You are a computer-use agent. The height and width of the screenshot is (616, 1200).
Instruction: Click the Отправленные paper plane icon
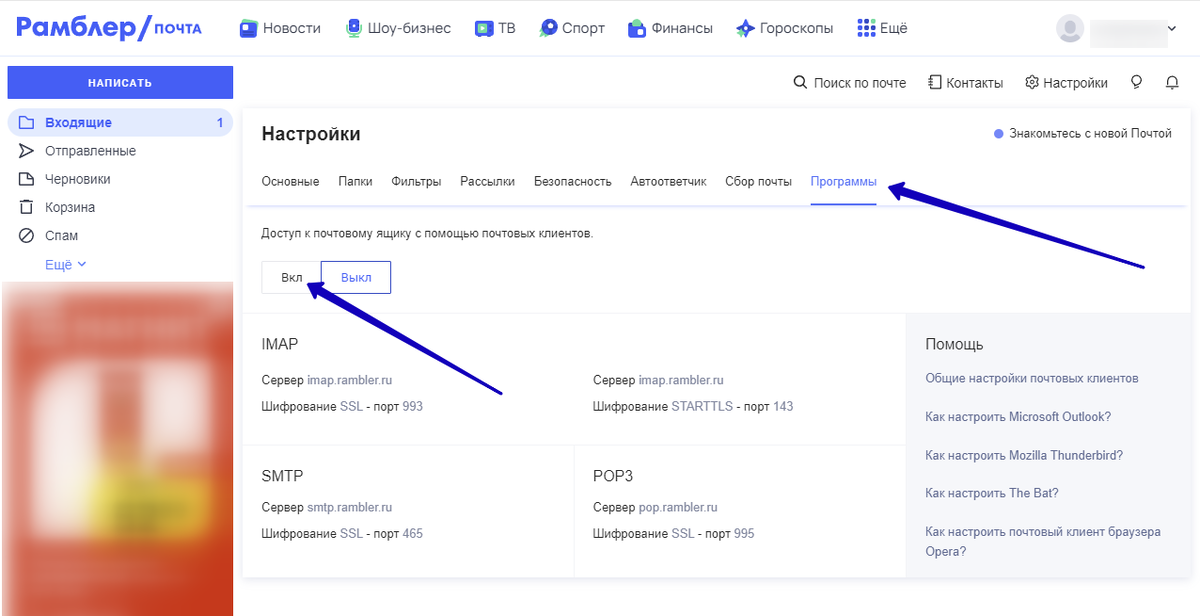point(27,151)
